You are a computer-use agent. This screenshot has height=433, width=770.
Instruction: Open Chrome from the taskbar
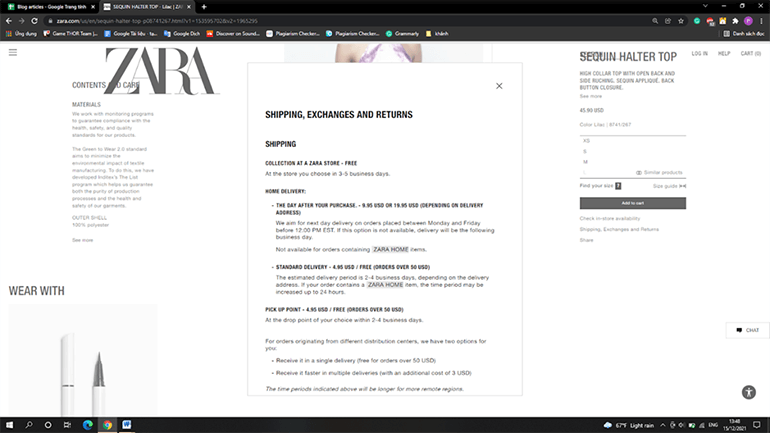(107, 425)
